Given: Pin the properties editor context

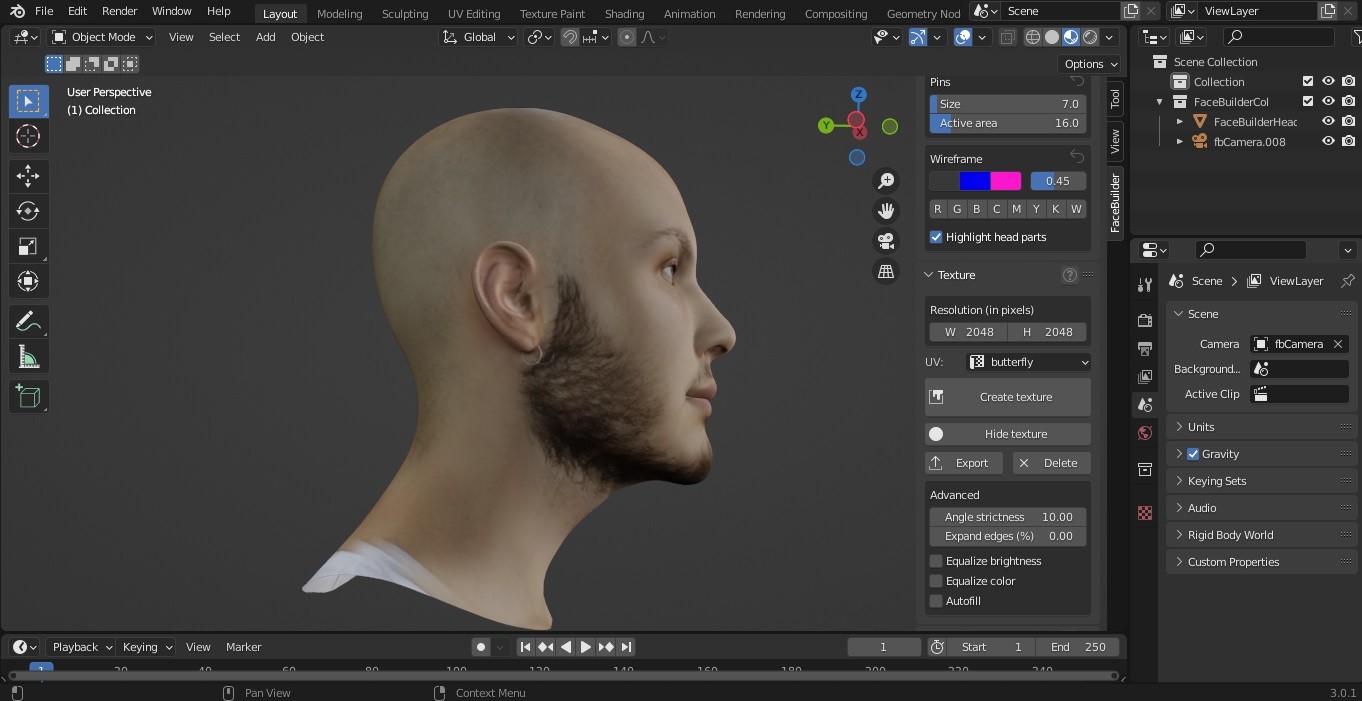Looking at the screenshot, I should 1347,281.
